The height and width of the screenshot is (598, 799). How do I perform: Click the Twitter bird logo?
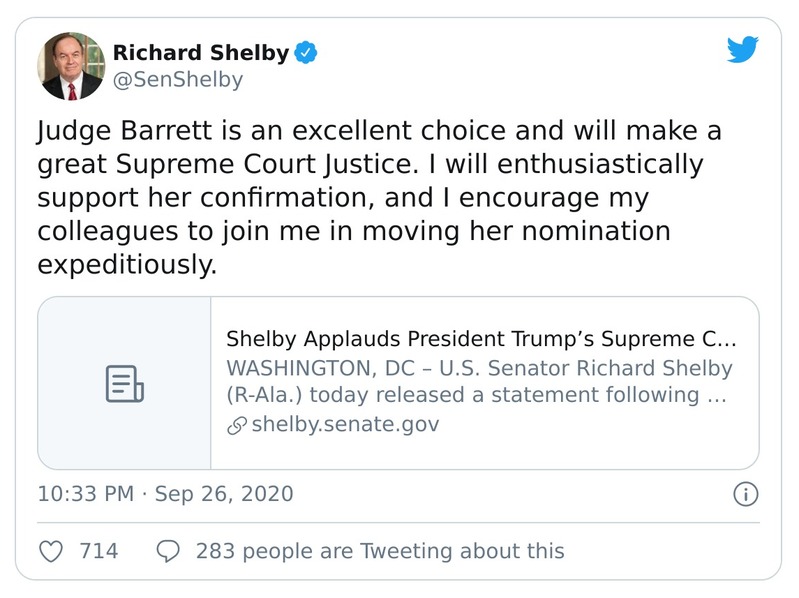(742, 49)
